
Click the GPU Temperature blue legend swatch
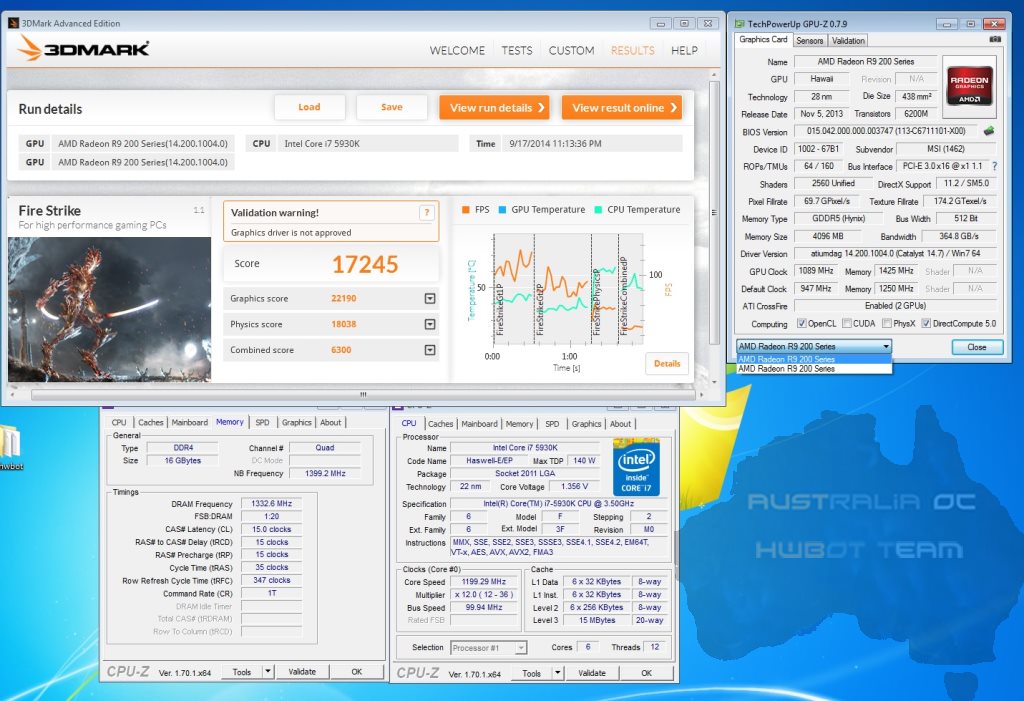(502, 210)
